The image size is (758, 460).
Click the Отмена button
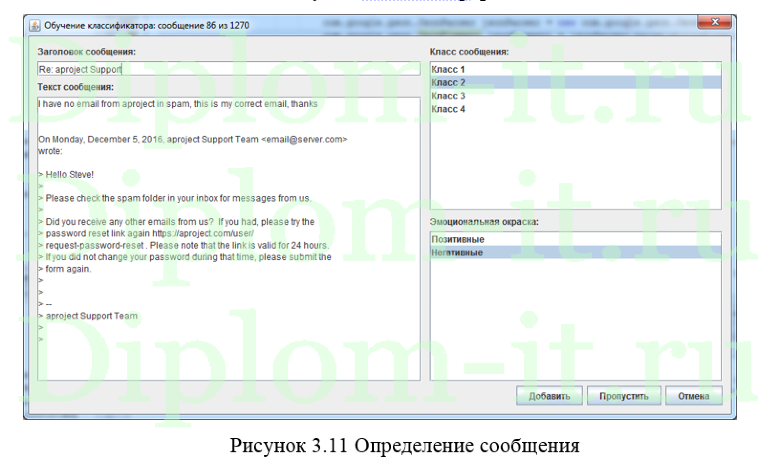coord(694,396)
